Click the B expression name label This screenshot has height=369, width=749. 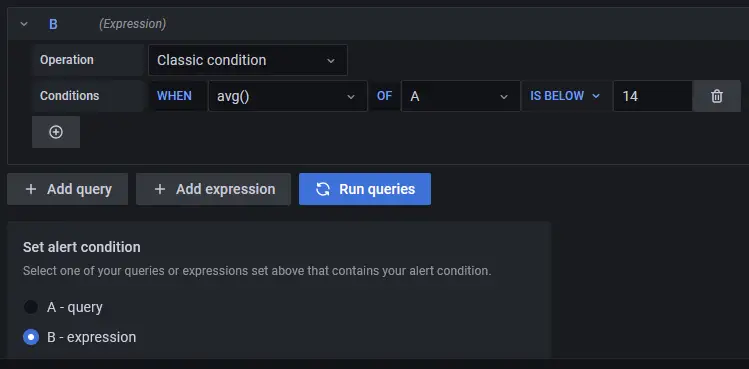[x=53, y=24]
